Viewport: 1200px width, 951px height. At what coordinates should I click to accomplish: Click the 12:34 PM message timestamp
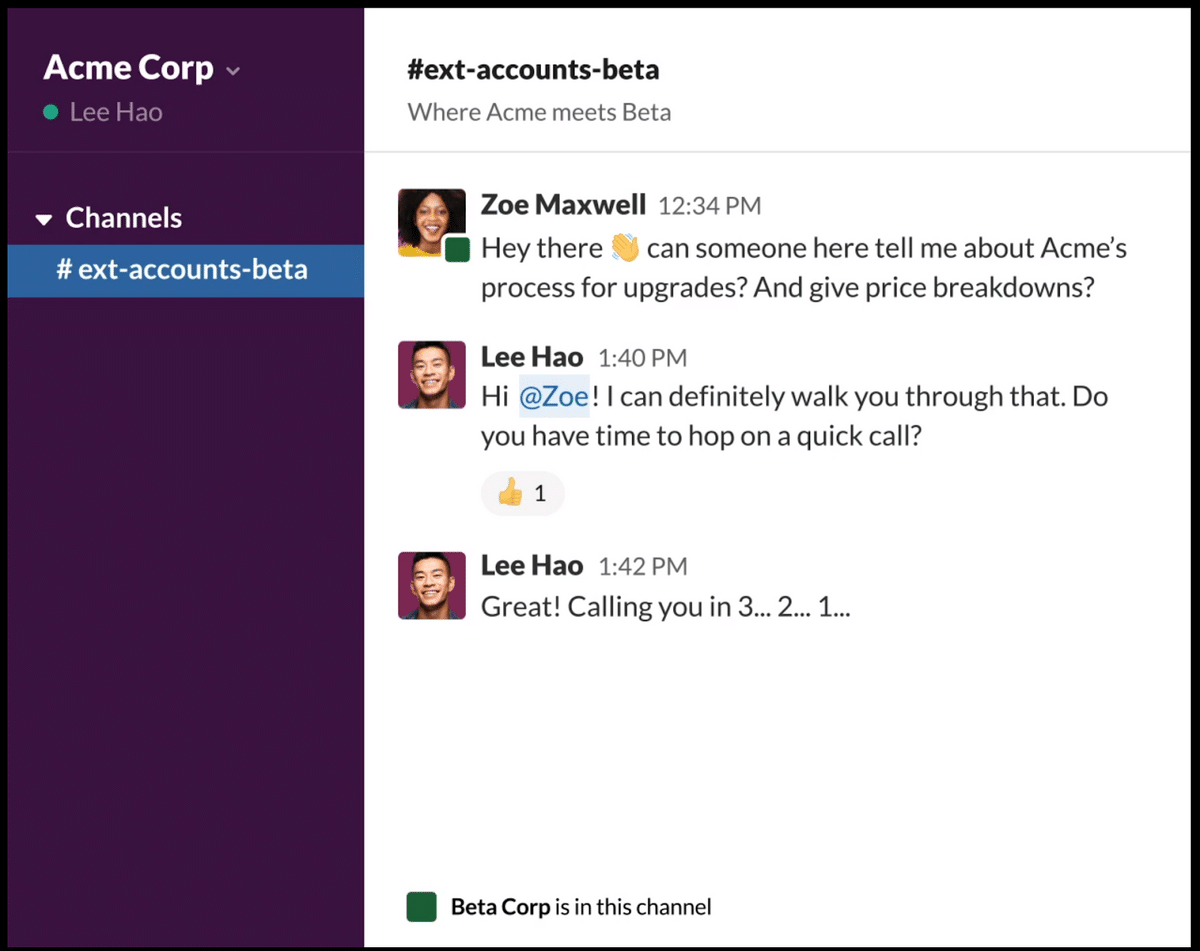point(709,207)
